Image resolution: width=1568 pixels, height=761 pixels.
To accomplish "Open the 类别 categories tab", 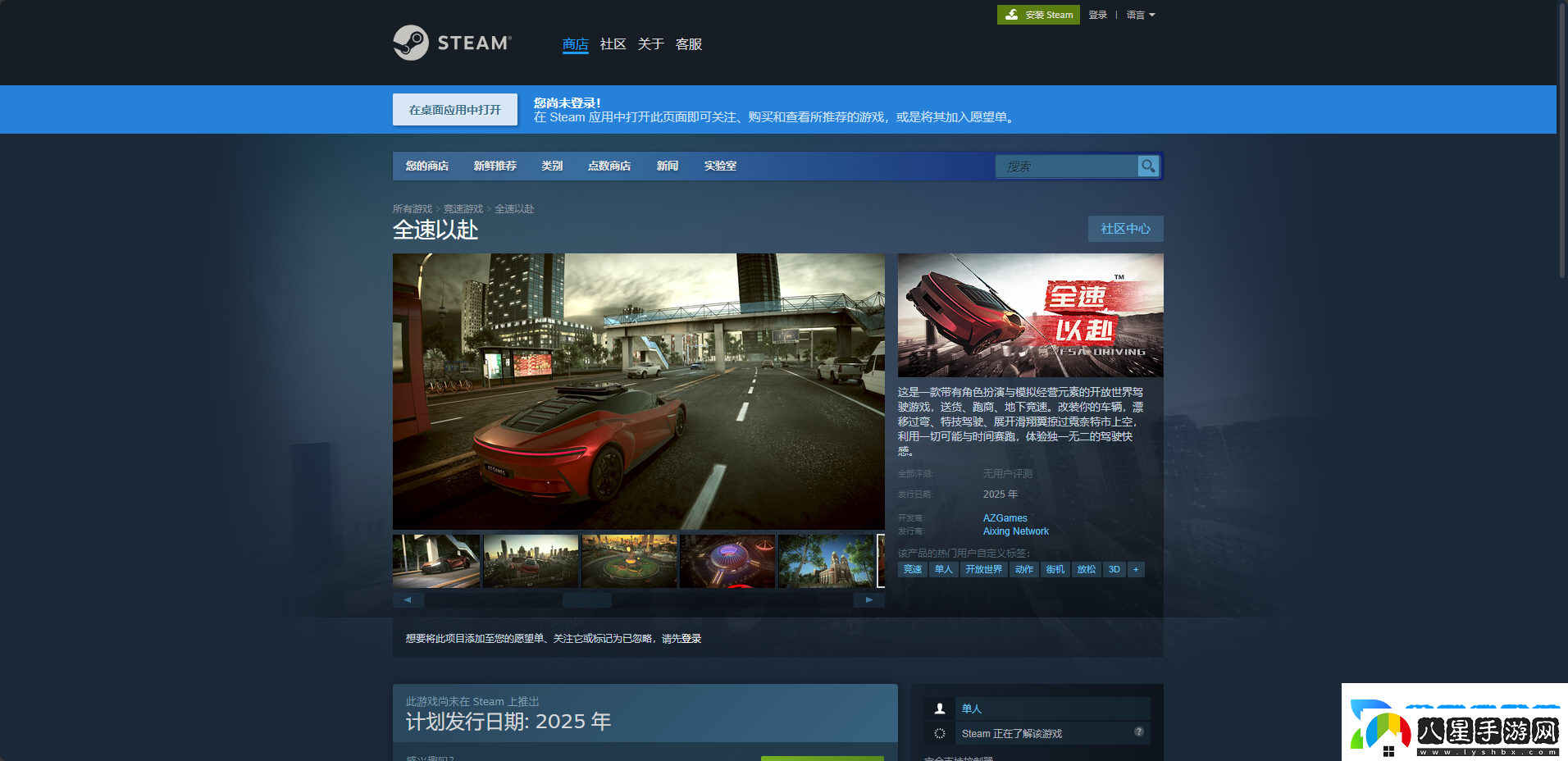I will [552, 166].
